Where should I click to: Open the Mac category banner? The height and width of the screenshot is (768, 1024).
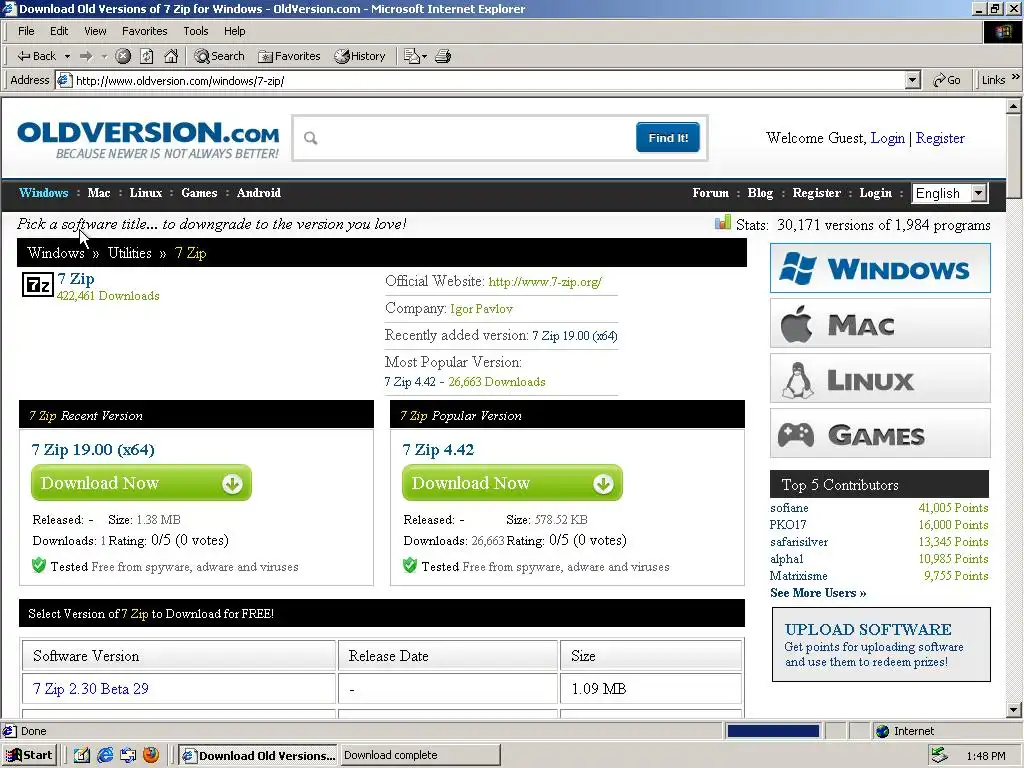(x=880, y=323)
